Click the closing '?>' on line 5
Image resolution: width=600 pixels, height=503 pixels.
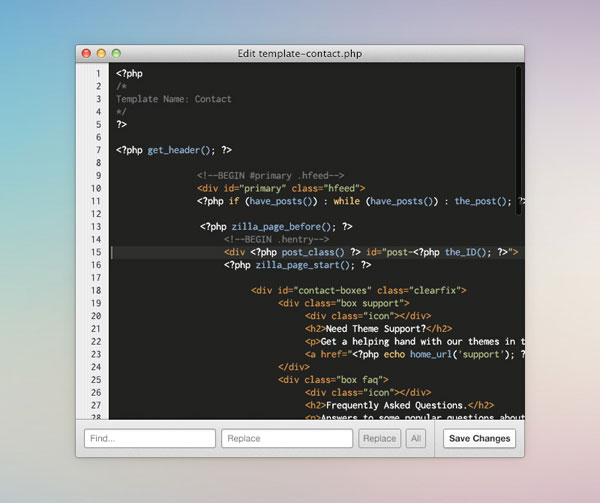coord(121,125)
